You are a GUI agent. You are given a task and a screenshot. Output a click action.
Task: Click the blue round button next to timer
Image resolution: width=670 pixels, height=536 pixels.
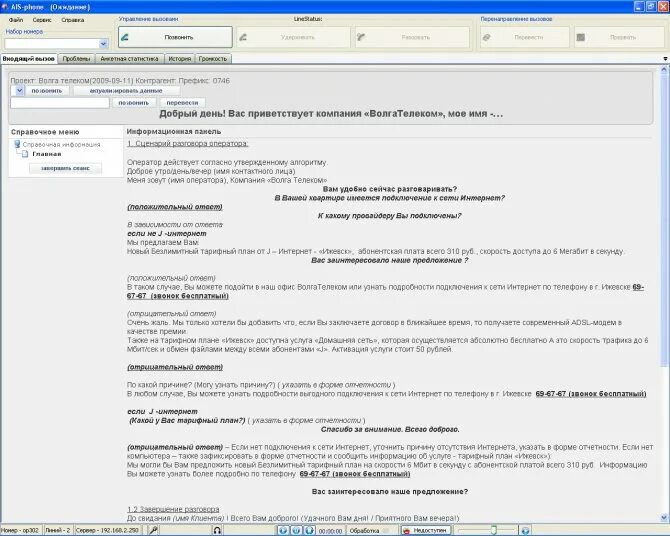click(309, 530)
